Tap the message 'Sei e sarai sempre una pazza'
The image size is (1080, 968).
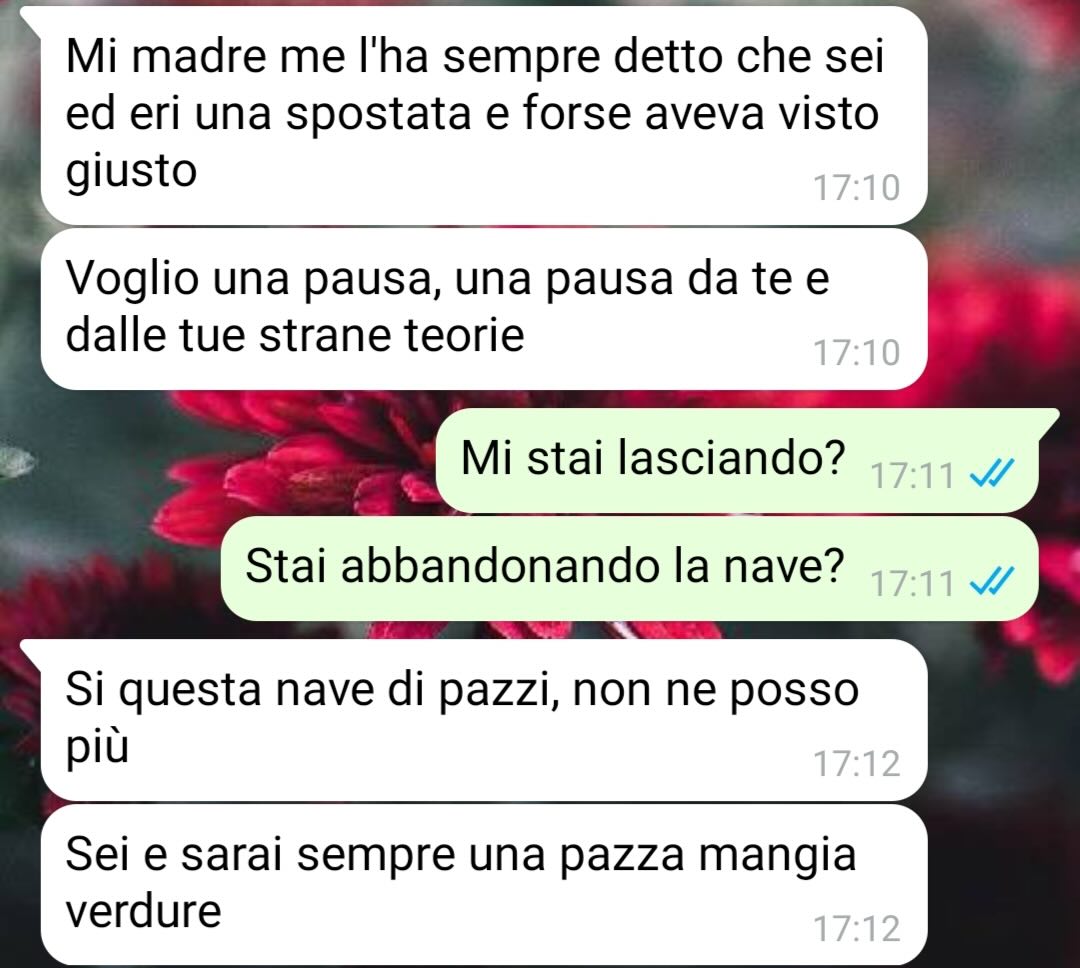click(484, 885)
